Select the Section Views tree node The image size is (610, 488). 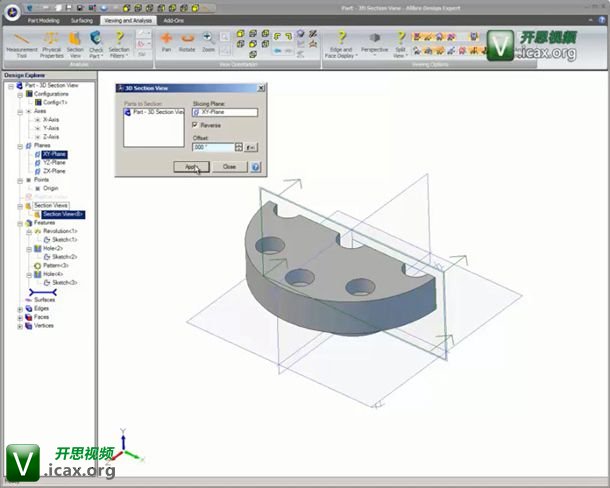tap(51, 205)
